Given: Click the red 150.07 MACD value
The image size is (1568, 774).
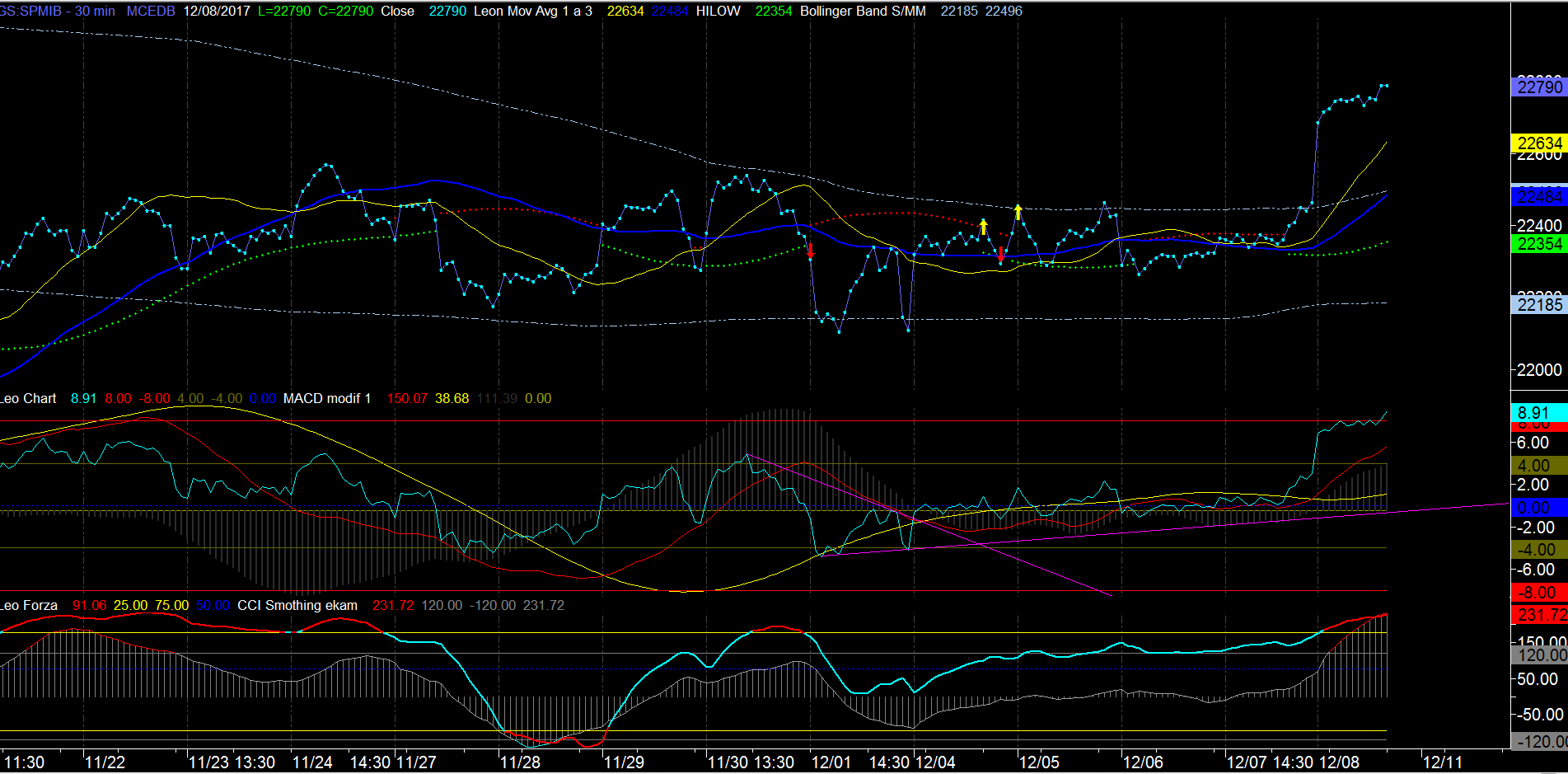Looking at the screenshot, I should pyautogui.click(x=407, y=399).
